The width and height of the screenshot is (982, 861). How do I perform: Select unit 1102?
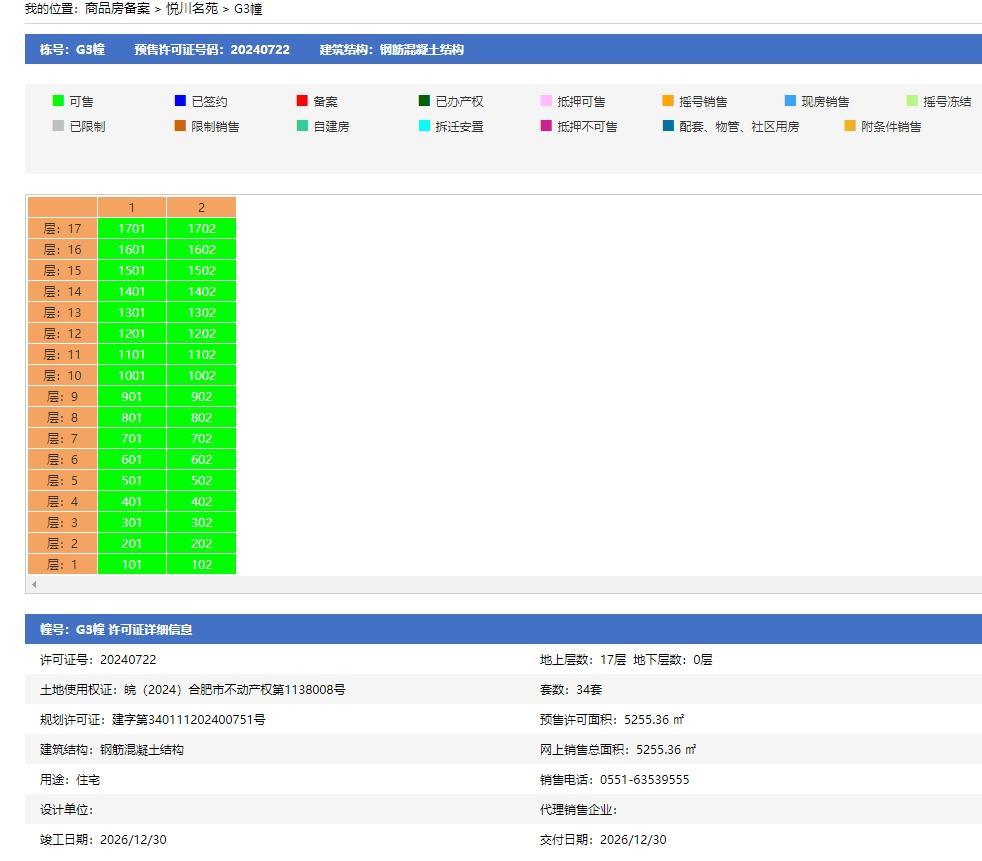tap(202, 354)
